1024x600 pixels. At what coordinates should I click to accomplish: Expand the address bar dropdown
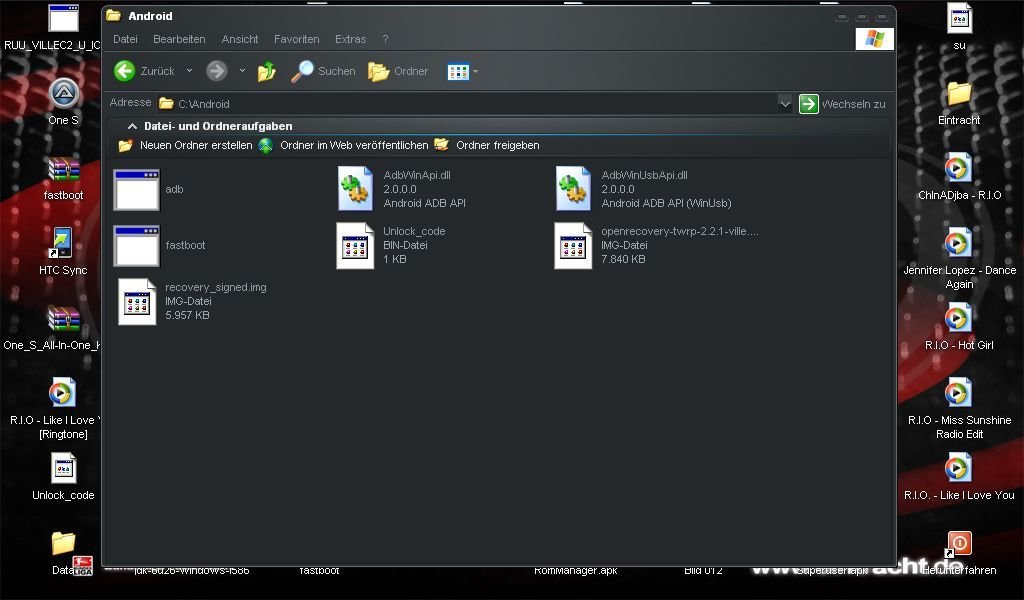(x=784, y=104)
